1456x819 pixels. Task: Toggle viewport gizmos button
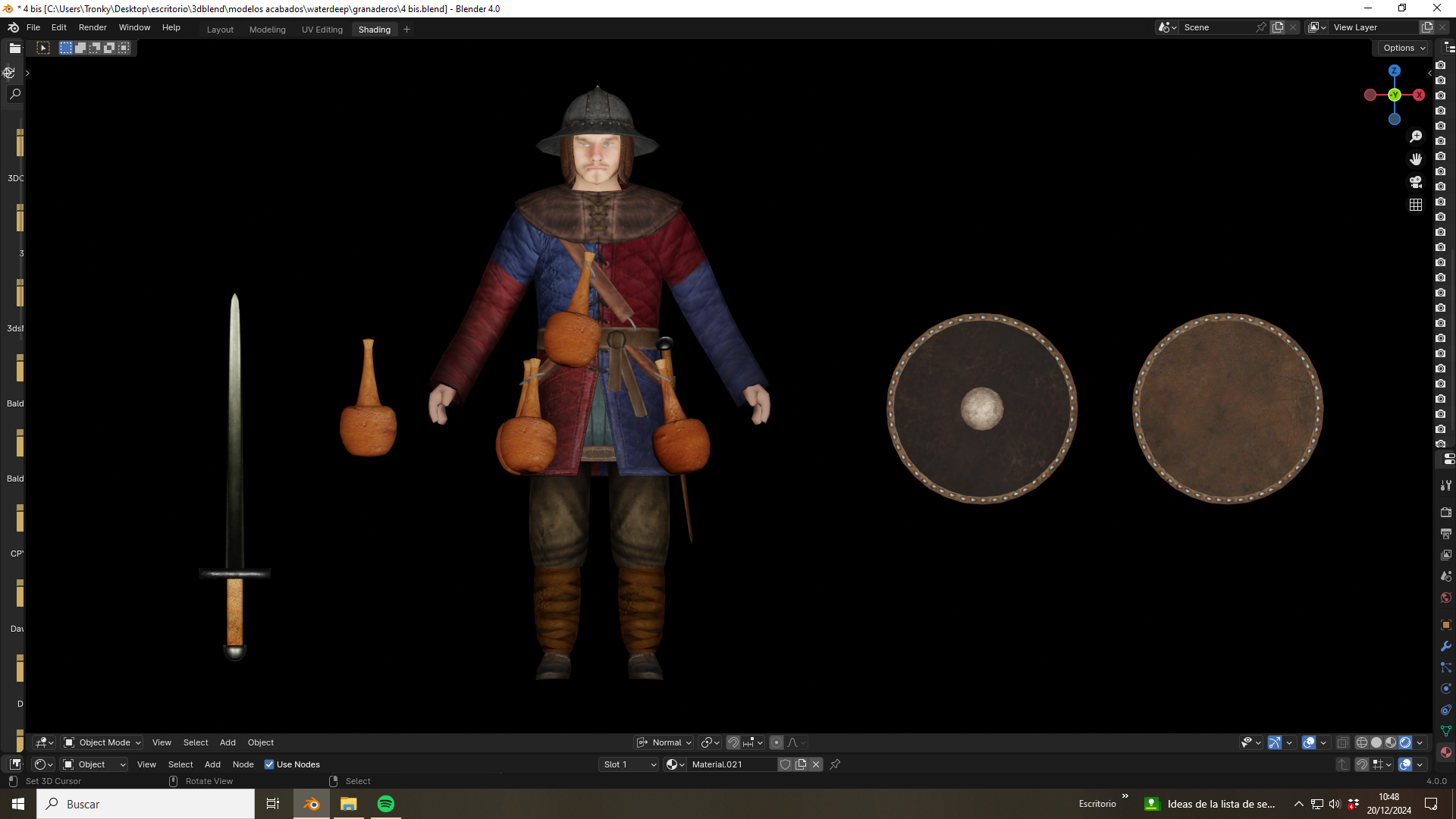1275,743
